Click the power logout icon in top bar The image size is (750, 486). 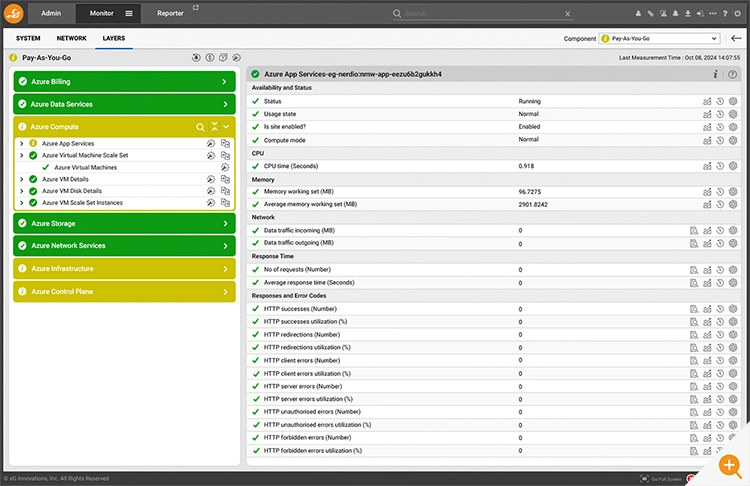pyautogui.click(x=738, y=14)
